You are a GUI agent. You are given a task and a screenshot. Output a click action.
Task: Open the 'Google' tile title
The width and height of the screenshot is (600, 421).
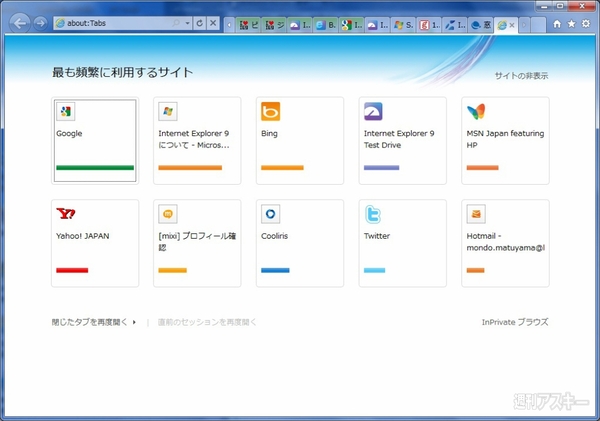point(69,134)
